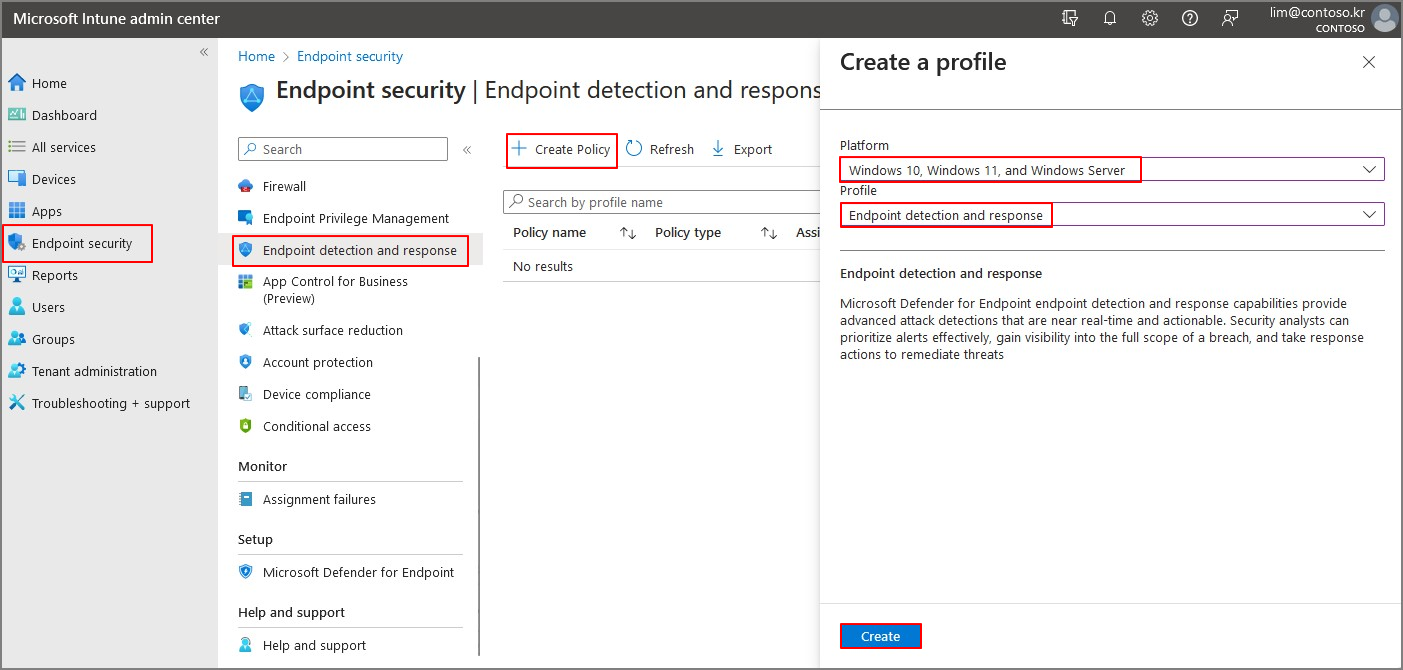
Task: Open Microsoft Defender for Endpoint setup
Action: 358,572
